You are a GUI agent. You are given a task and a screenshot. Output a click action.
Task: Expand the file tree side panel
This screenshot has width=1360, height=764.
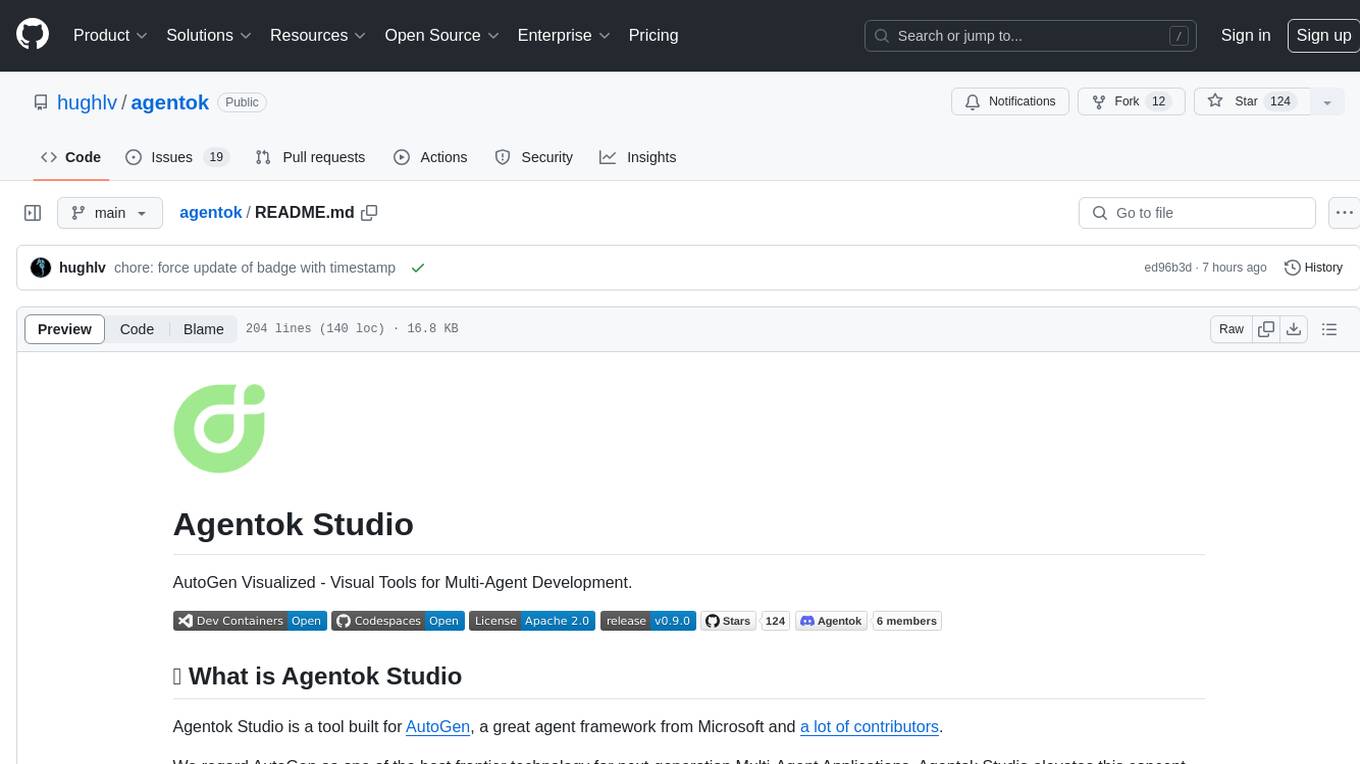tap(33, 213)
